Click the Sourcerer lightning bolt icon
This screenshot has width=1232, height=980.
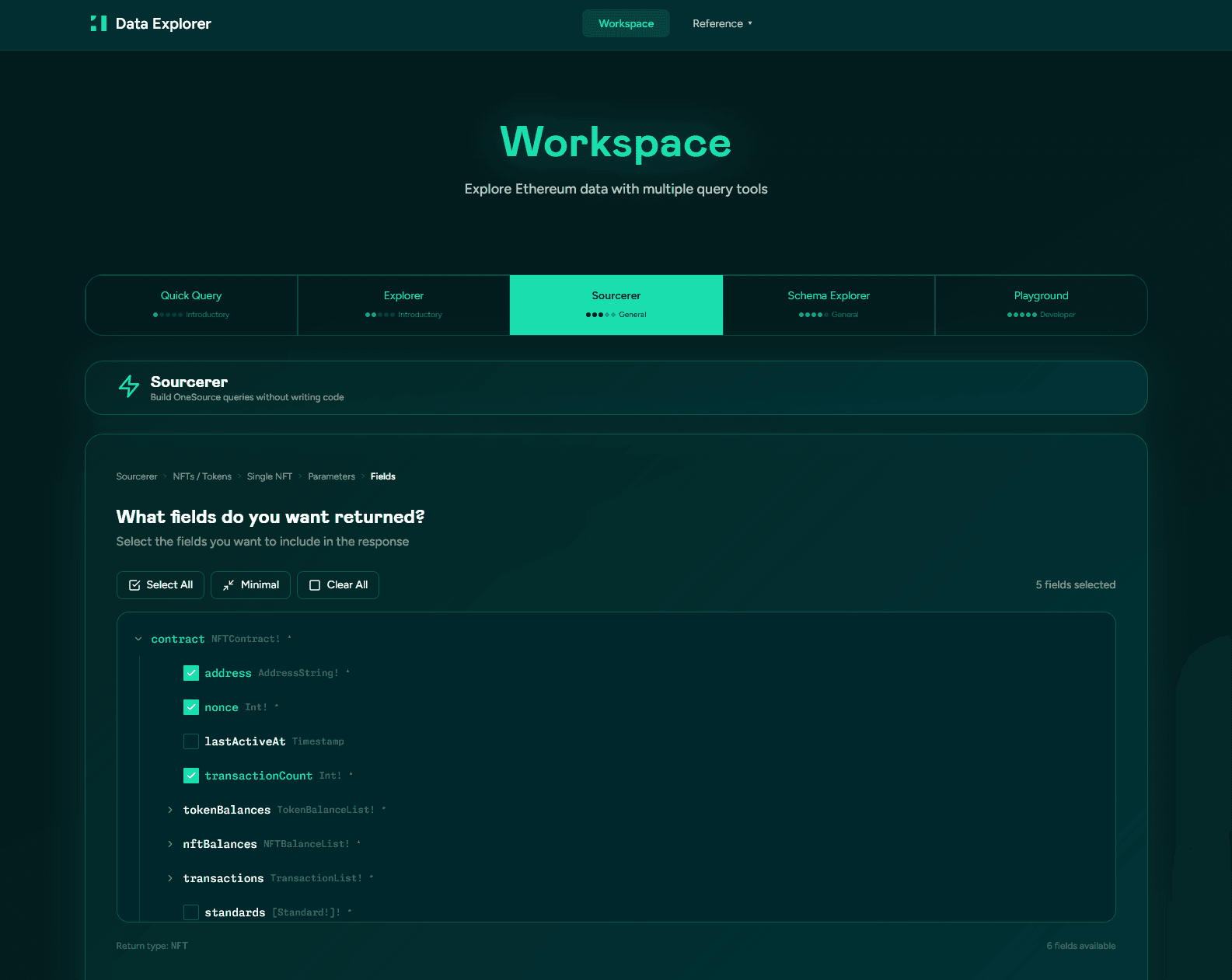tap(129, 386)
